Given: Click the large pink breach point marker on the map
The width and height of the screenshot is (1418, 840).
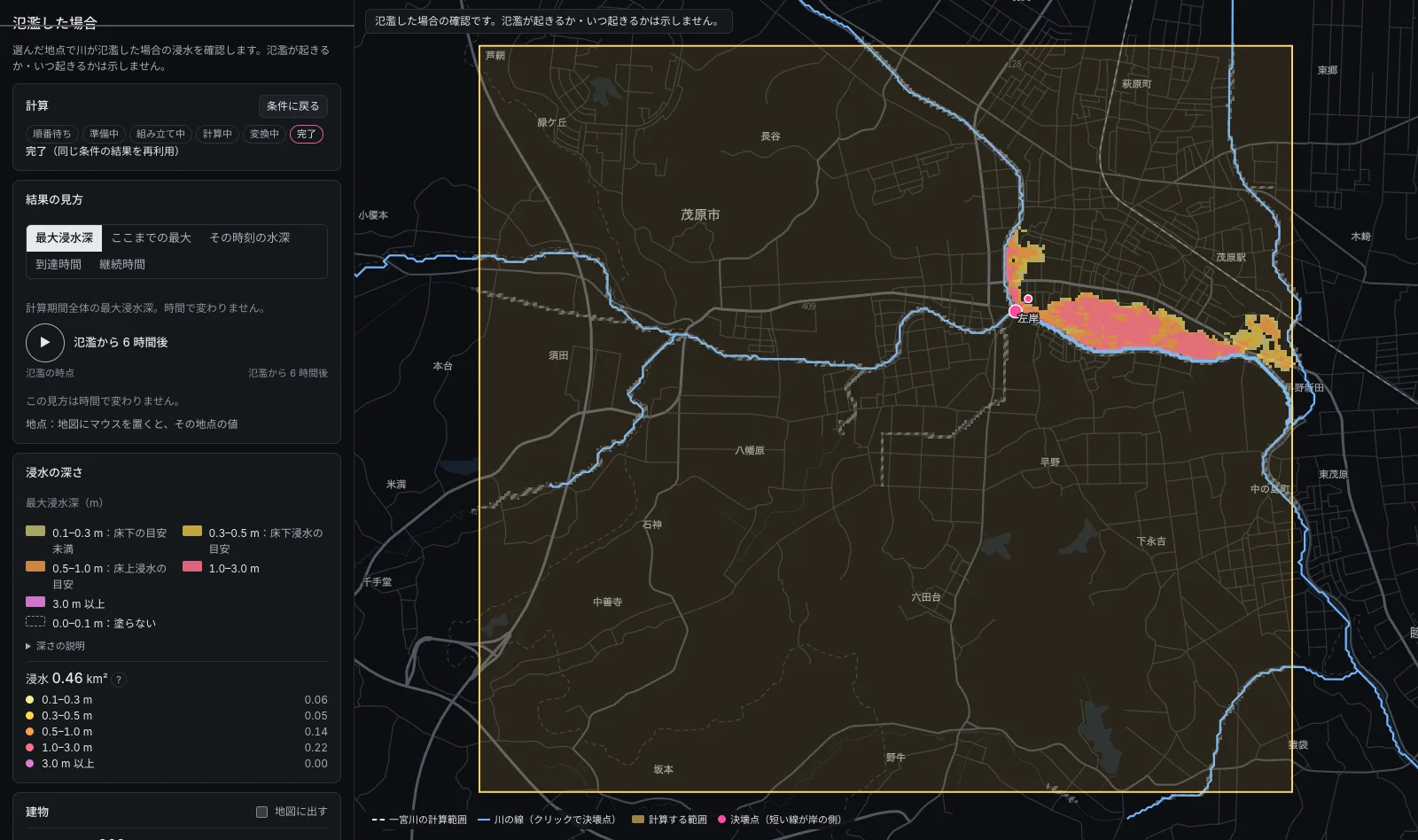Looking at the screenshot, I should click(1016, 311).
